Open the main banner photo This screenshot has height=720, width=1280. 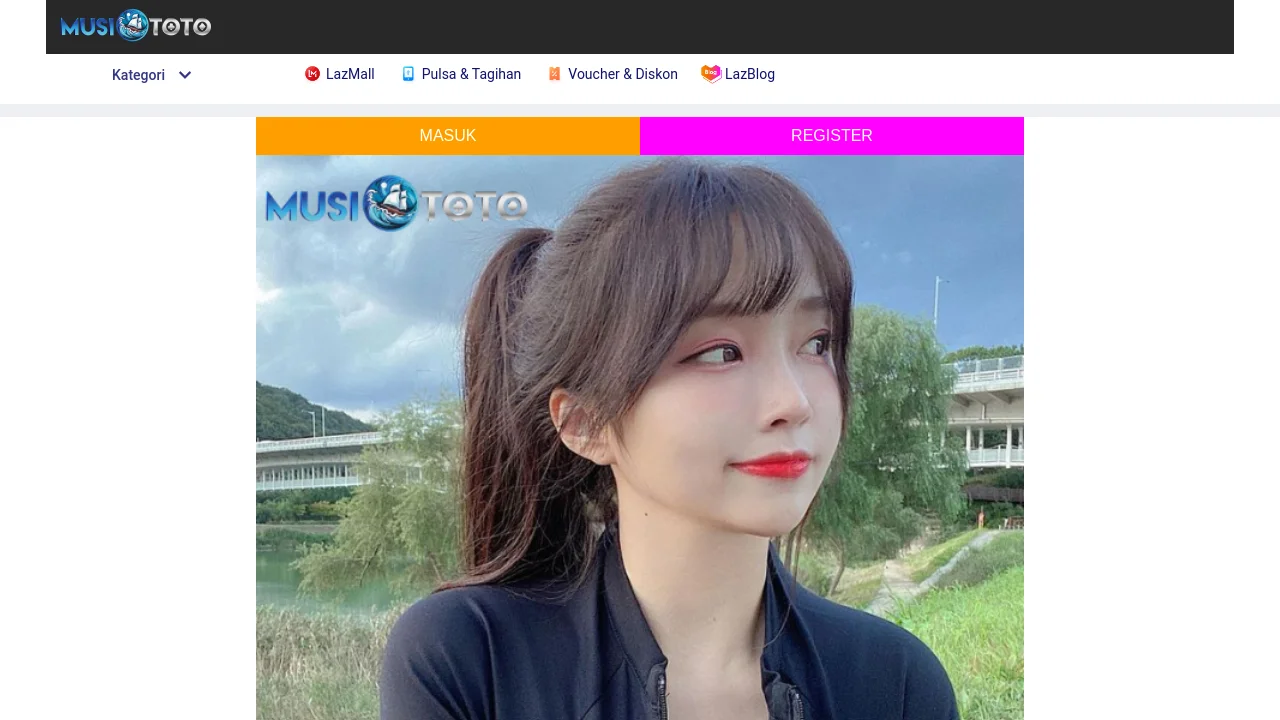[640, 437]
